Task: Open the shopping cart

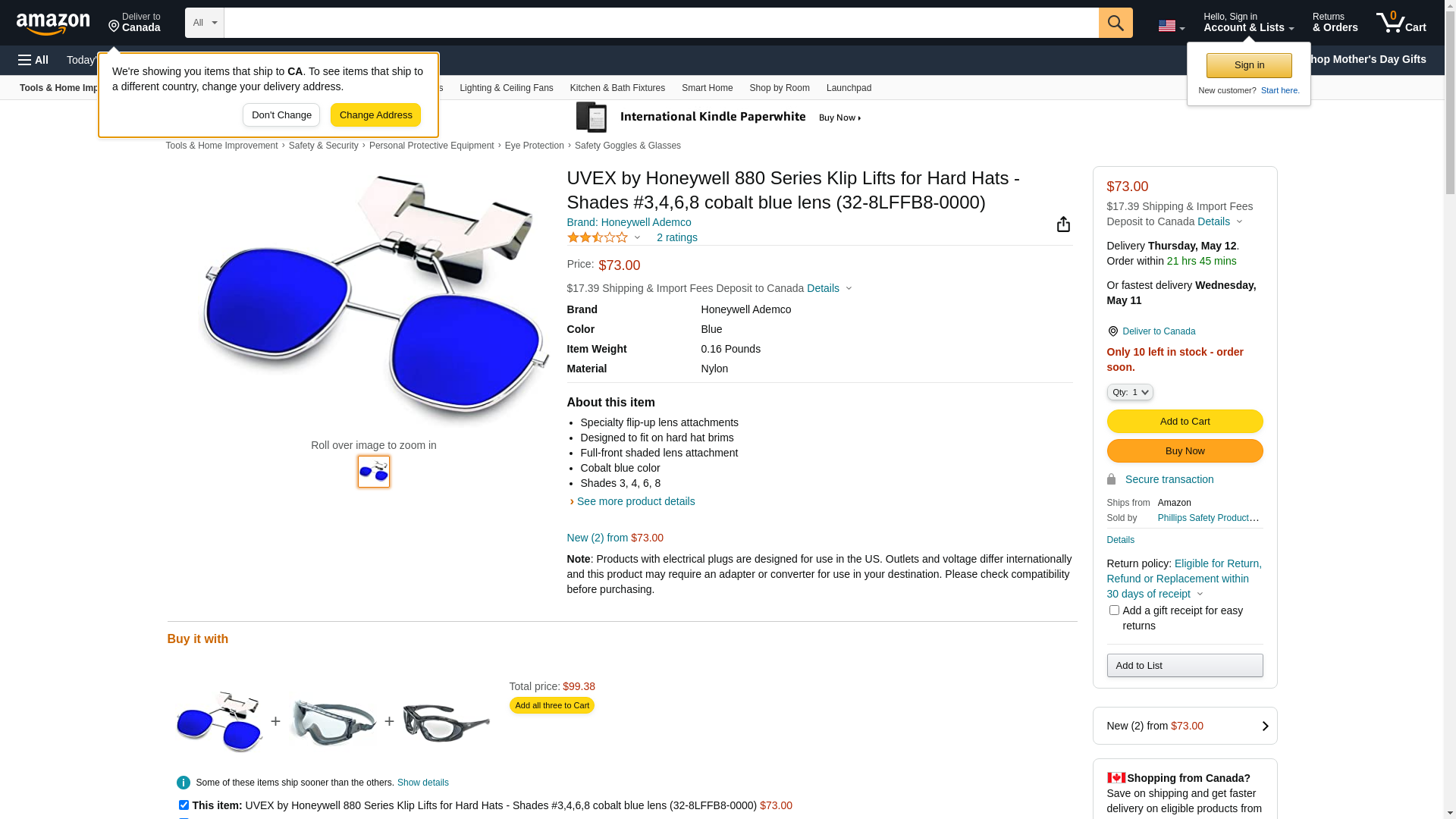Action: 1401,23
